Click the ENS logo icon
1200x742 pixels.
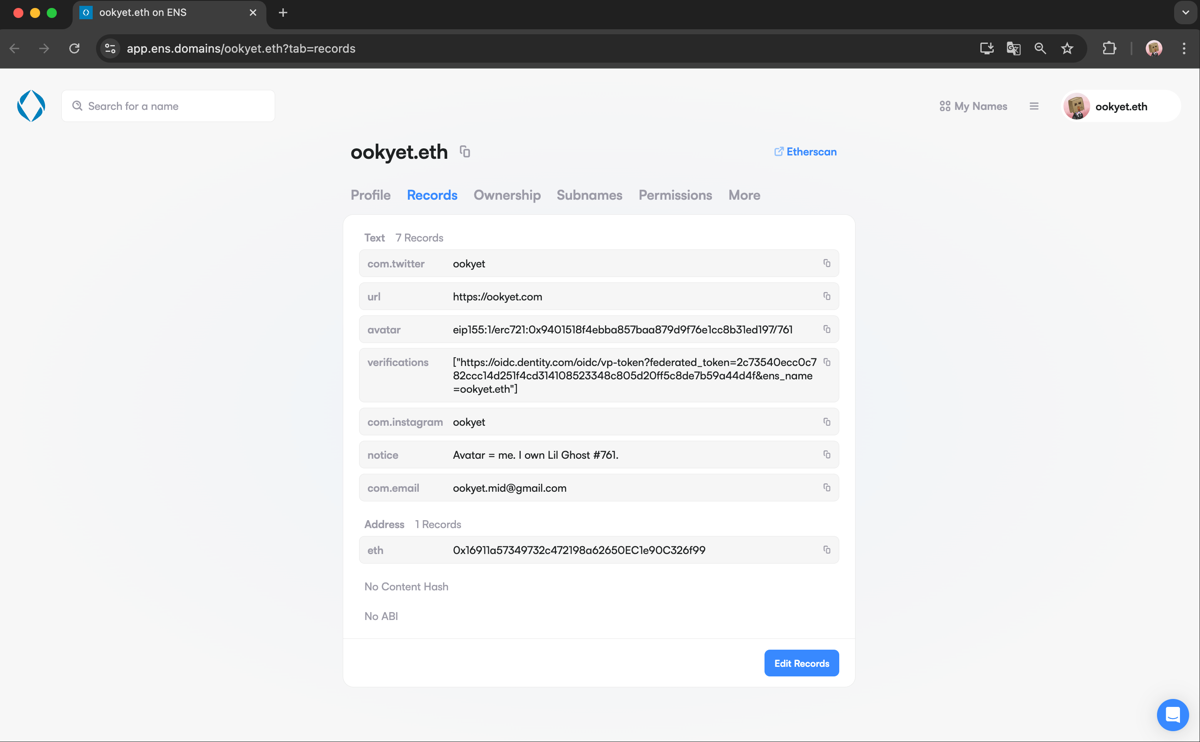click(x=31, y=106)
